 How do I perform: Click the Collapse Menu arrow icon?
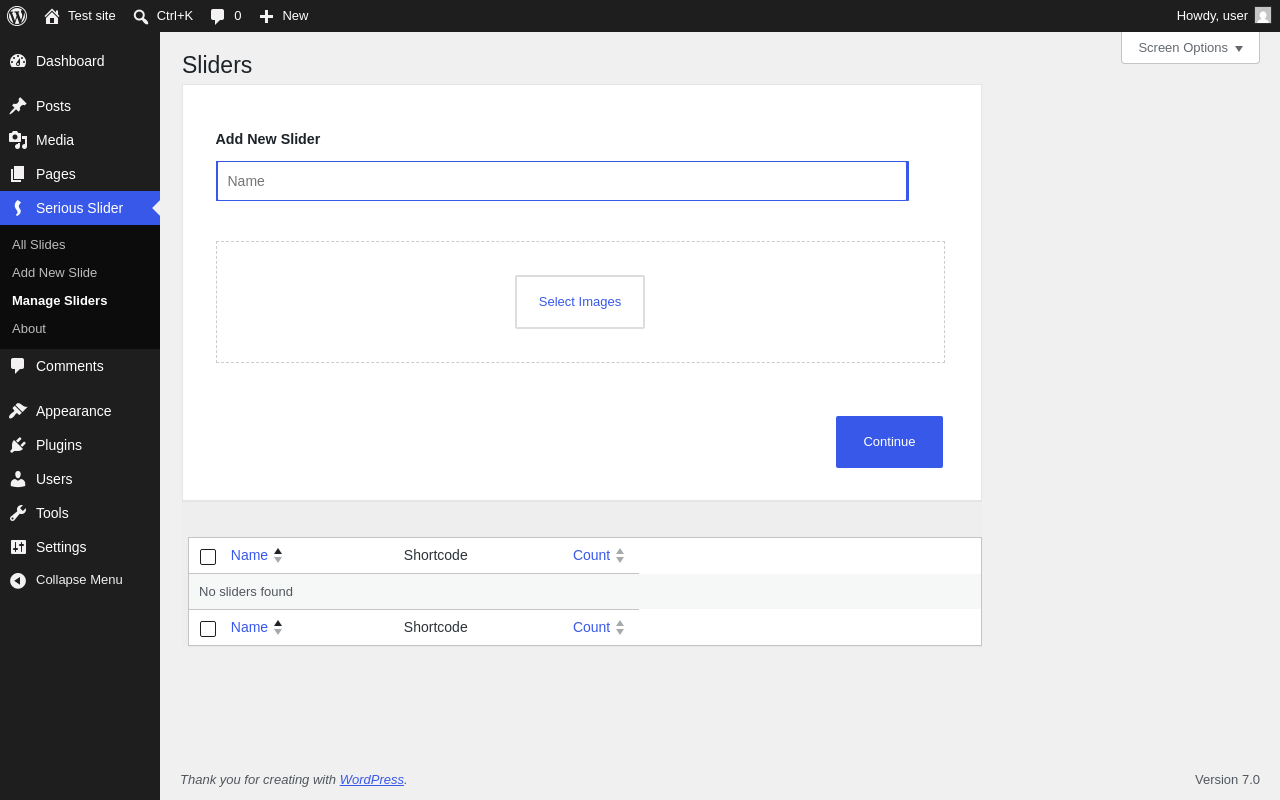tap(18, 580)
